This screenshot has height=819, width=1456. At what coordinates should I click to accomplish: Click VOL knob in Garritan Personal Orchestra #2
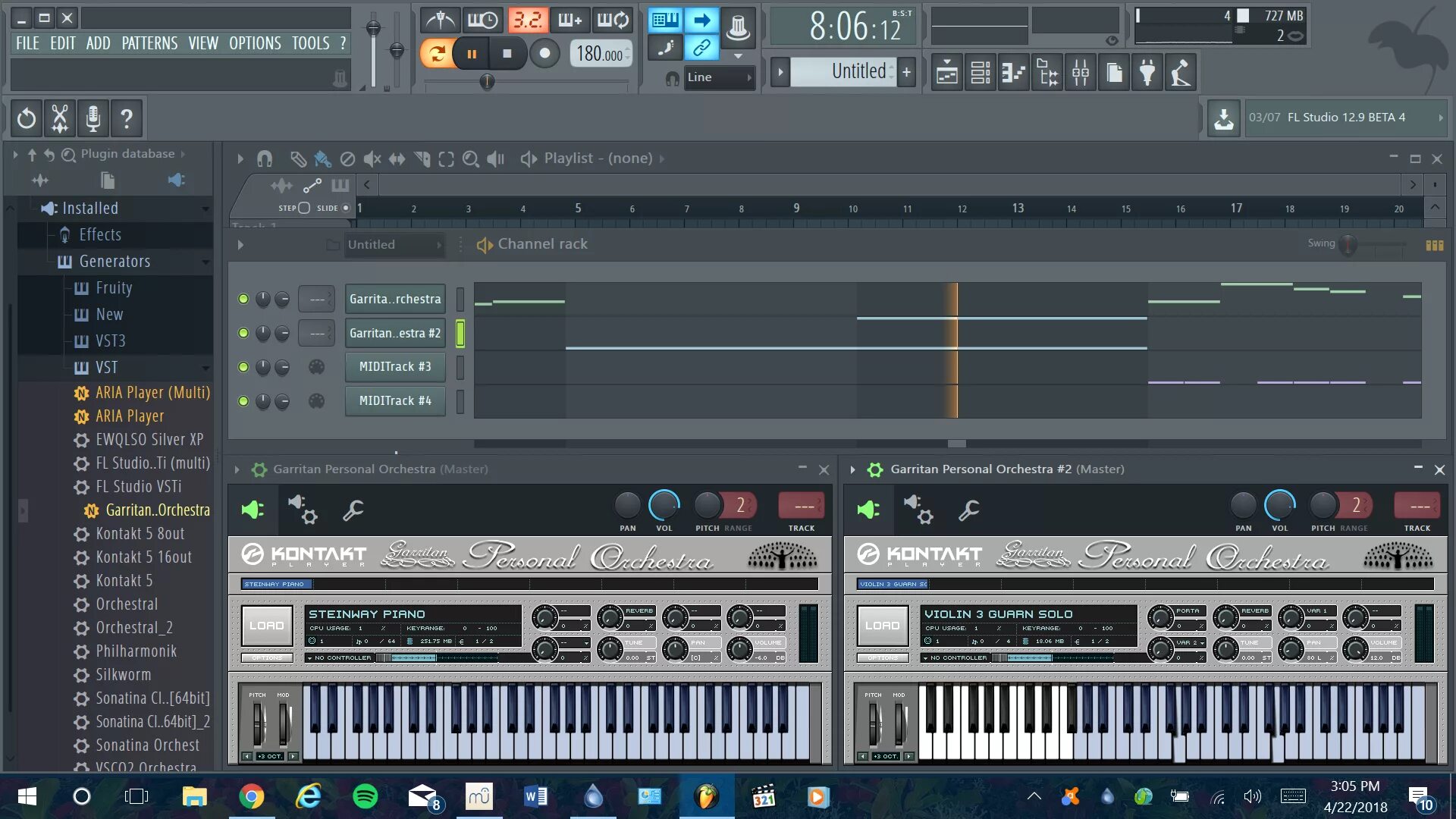tap(1280, 505)
